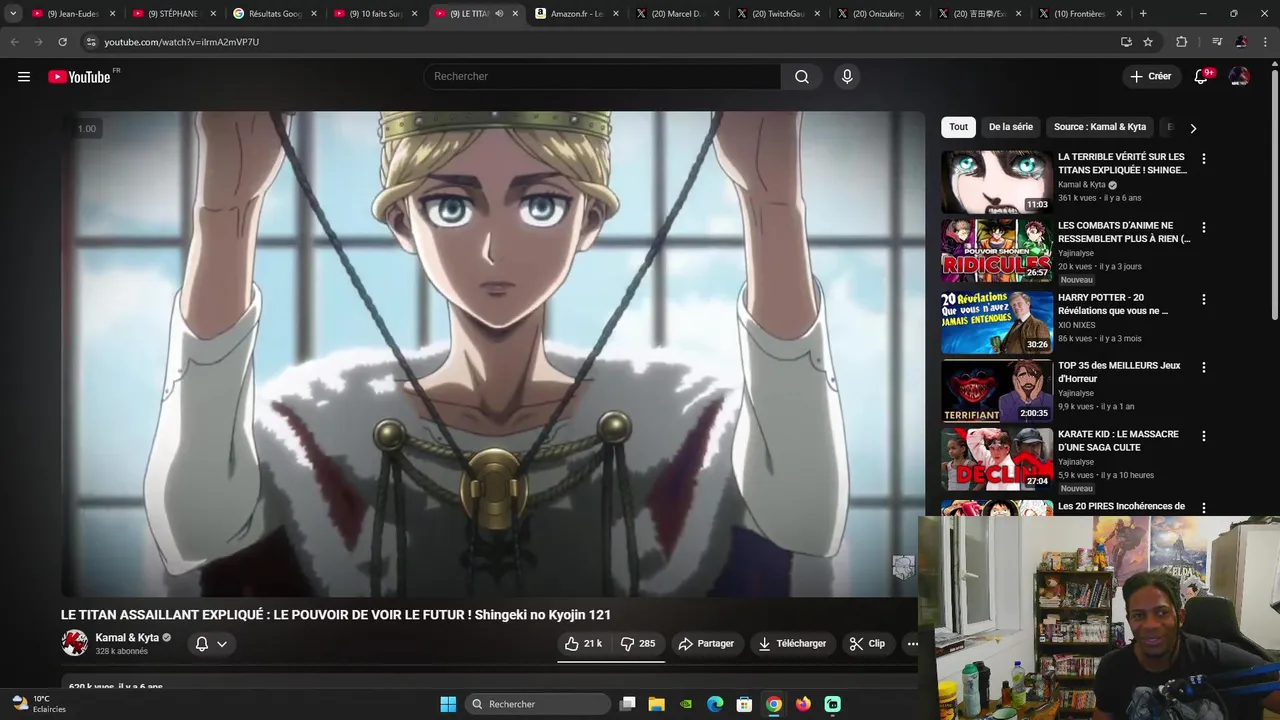Switch to the Frontières X tab
Viewport: 1280px width, 720px height.
click(x=1081, y=14)
